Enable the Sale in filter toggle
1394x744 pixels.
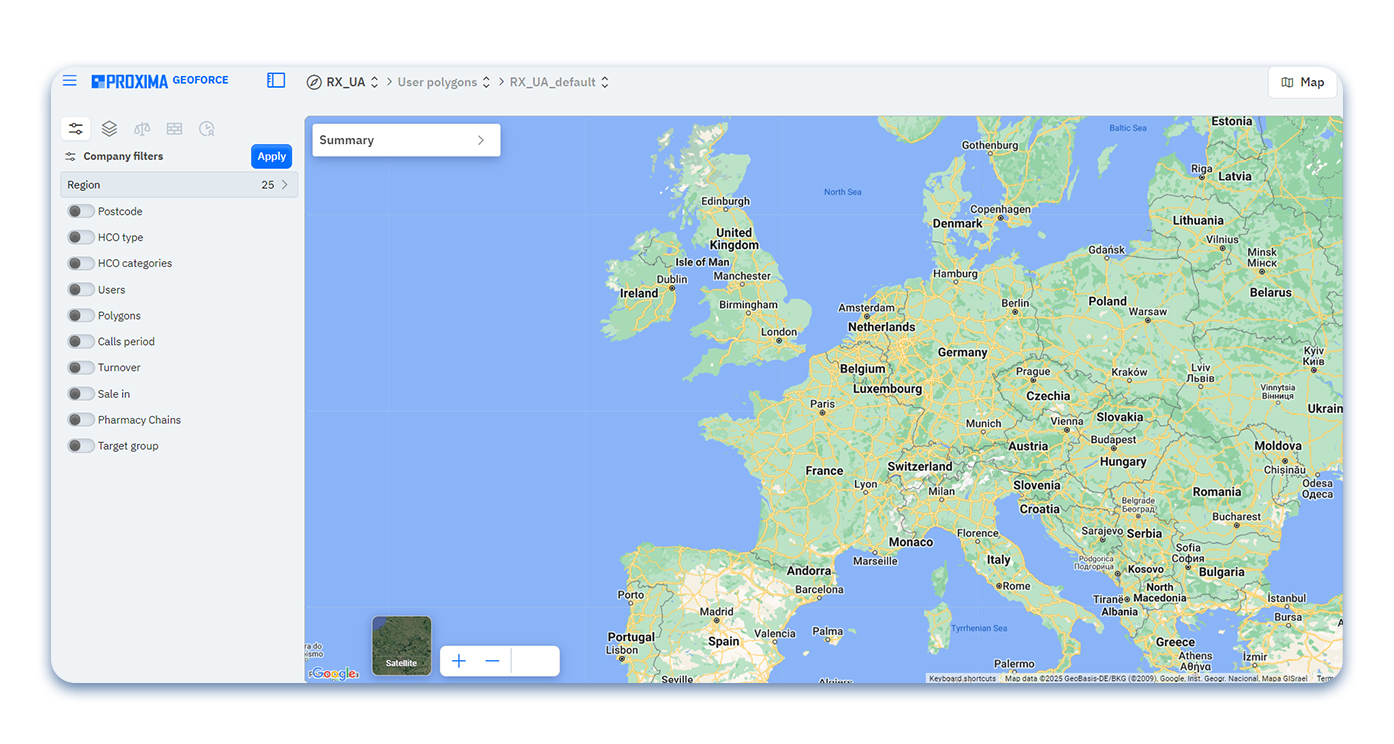(81, 393)
